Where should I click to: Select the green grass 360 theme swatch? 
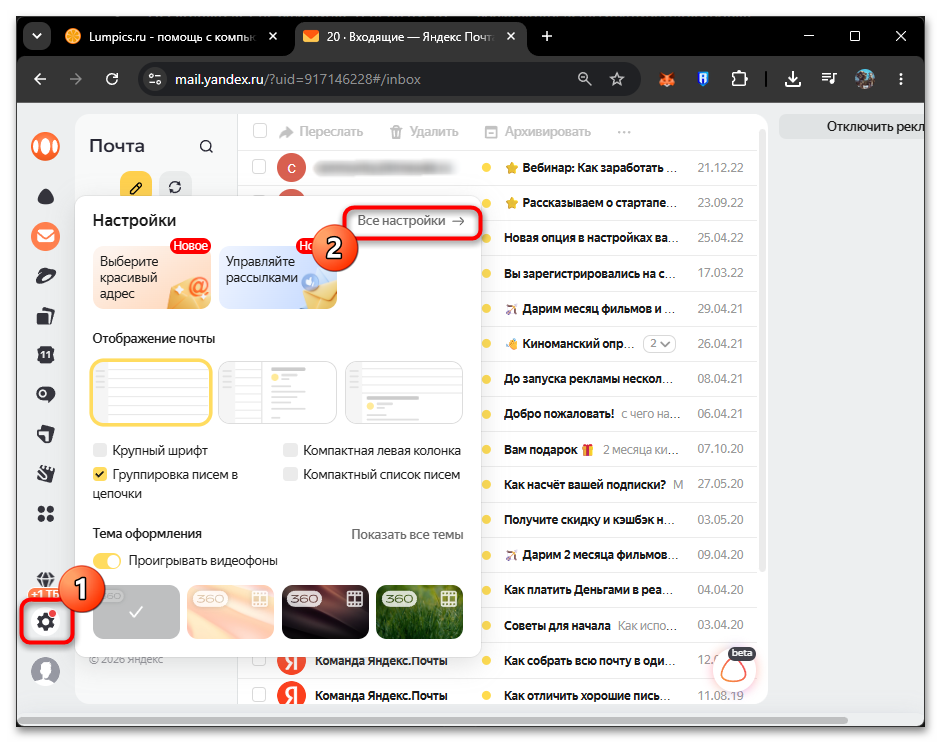[x=419, y=612]
